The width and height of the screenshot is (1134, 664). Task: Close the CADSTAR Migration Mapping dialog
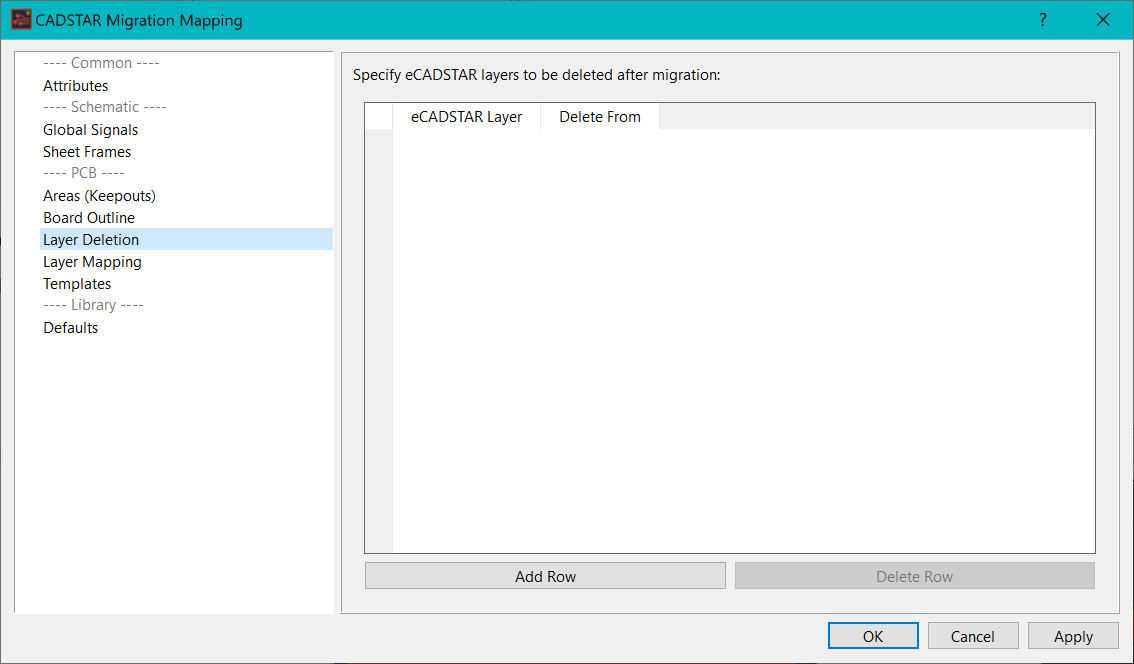tap(1103, 20)
